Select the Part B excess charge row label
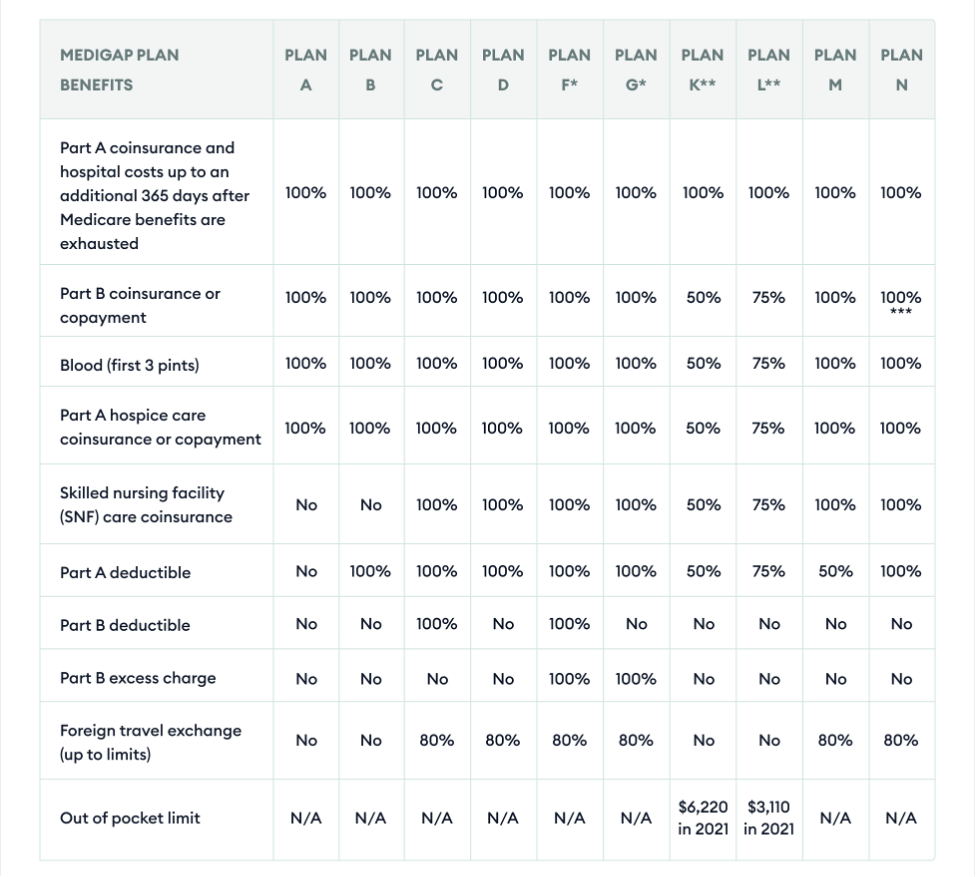977x877 pixels. pos(137,678)
